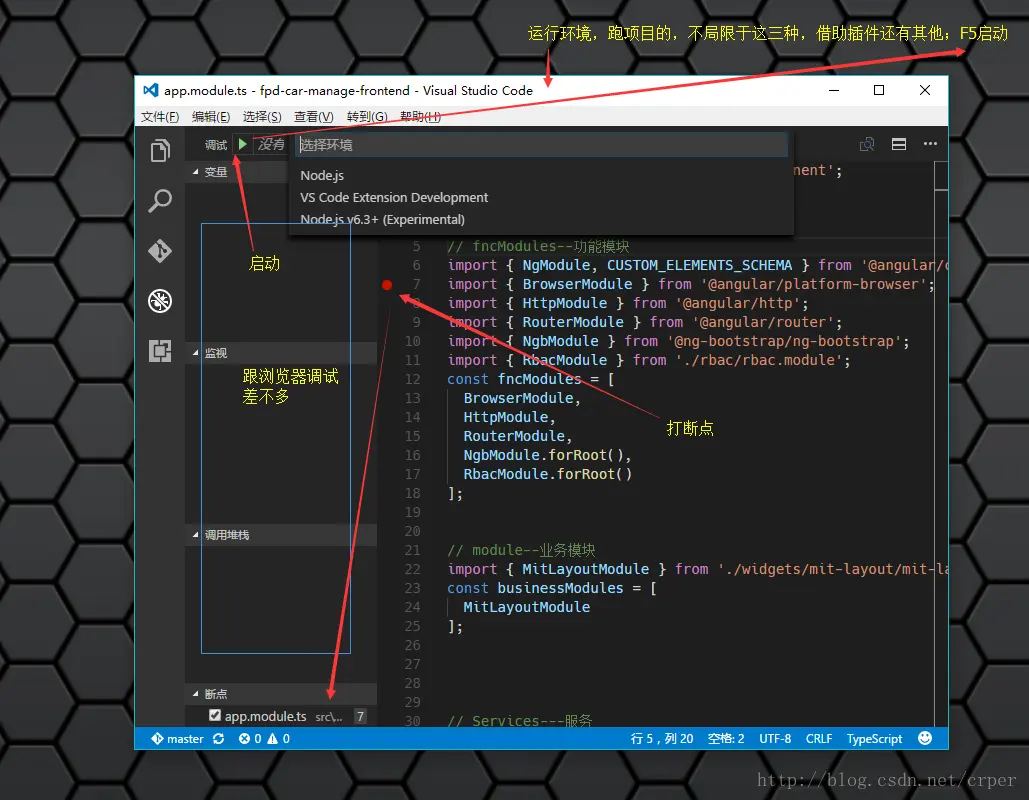Open the 调试 menu in menu bar
1029x800 pixels.
[x=216, y=144]
